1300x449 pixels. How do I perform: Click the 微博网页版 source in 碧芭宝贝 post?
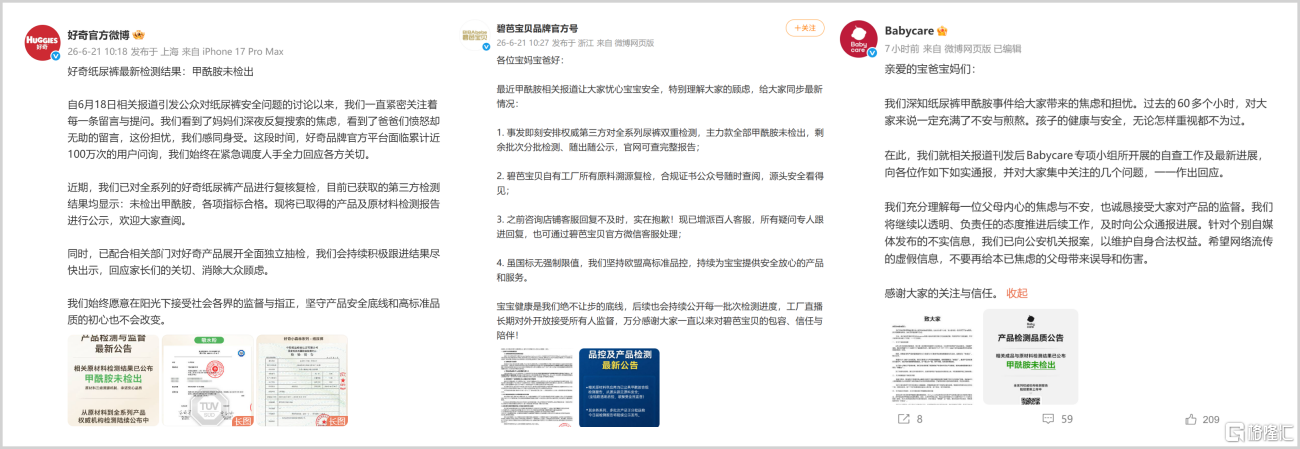634,43
